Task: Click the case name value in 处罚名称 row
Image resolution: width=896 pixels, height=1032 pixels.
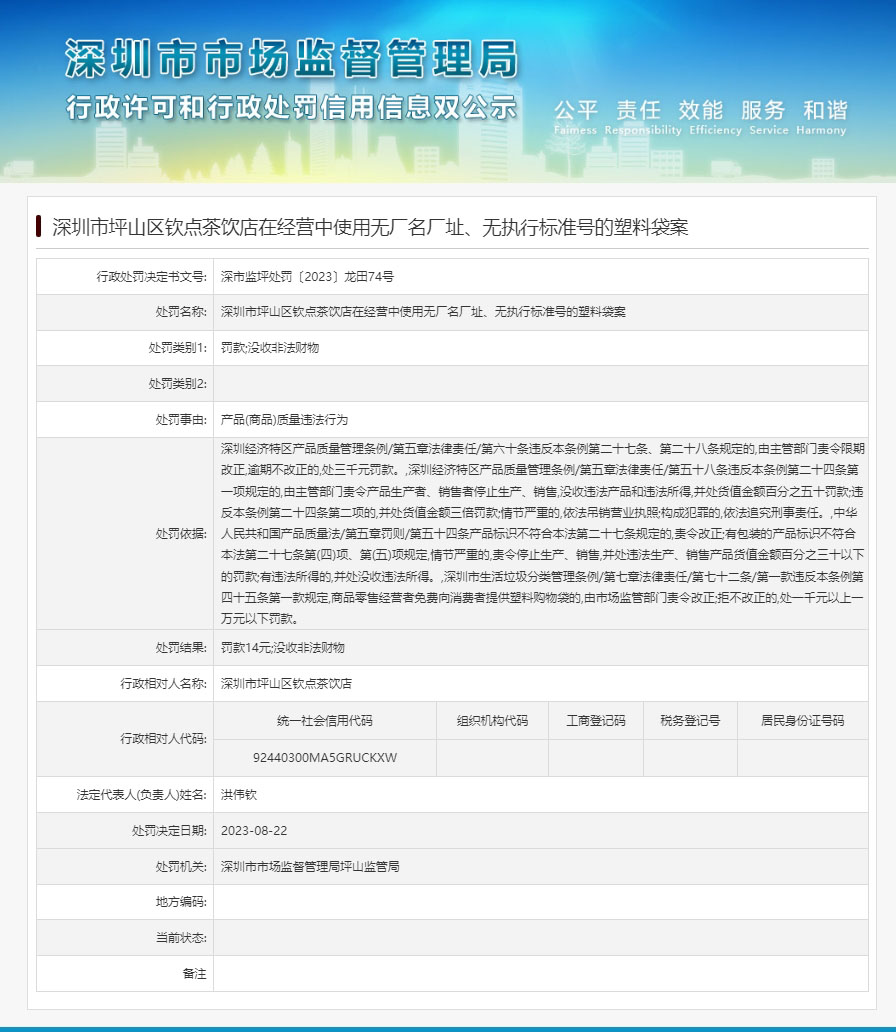Action: tap(423, 312)
